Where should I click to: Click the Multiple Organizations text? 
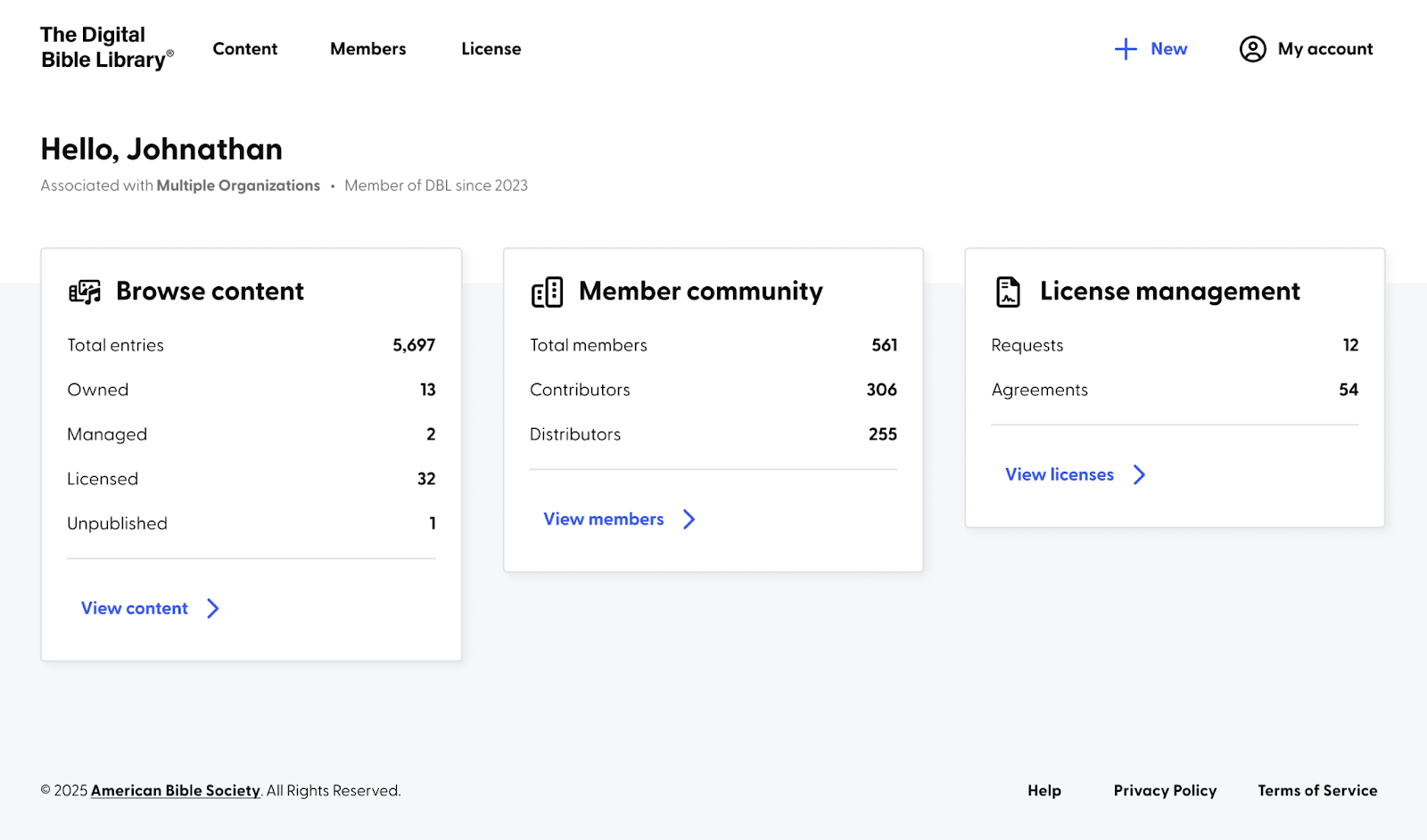[x=238, y=185]
